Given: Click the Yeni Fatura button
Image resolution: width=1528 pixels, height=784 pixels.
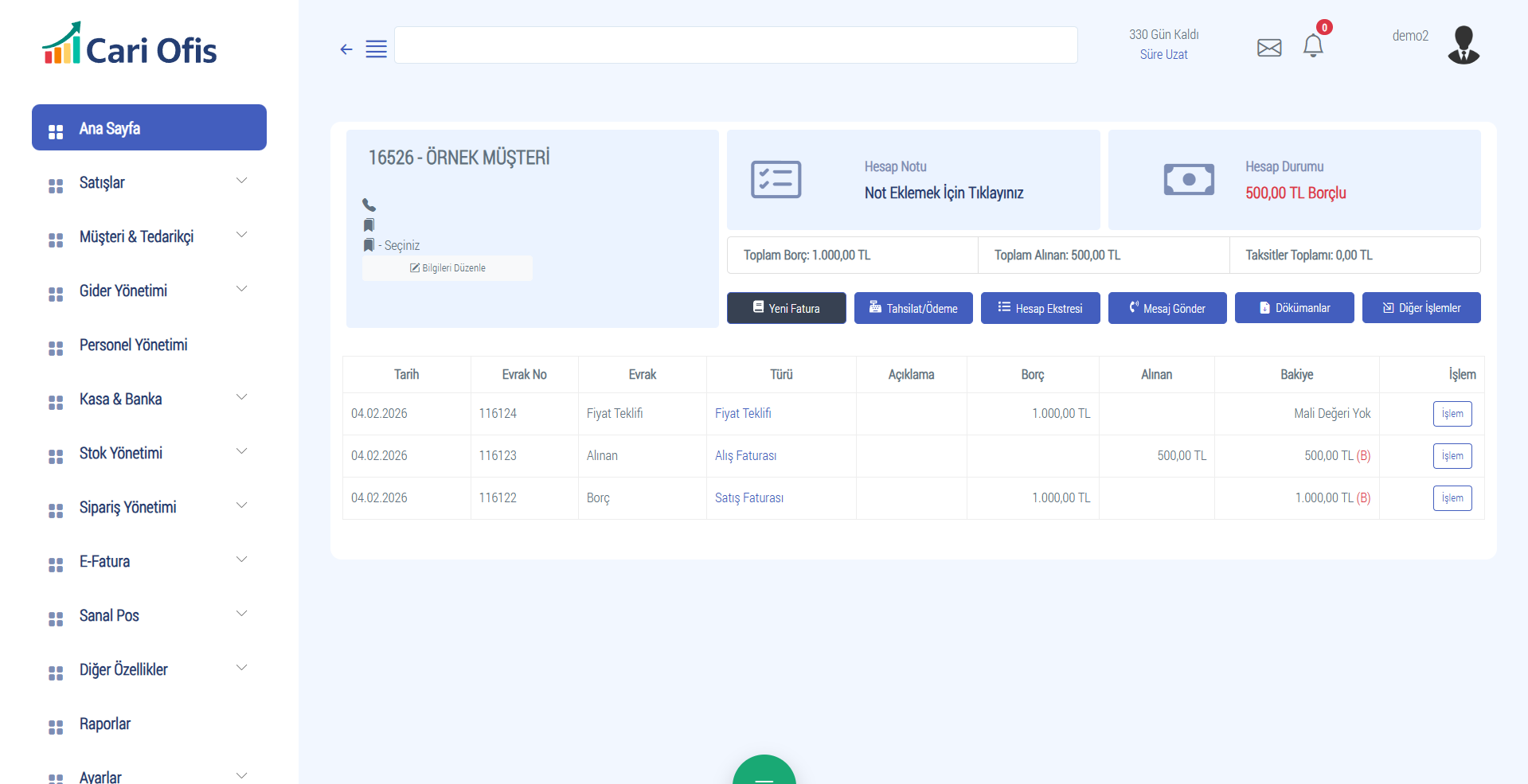Looking at the screenshot, I should (x=786, y=308).
